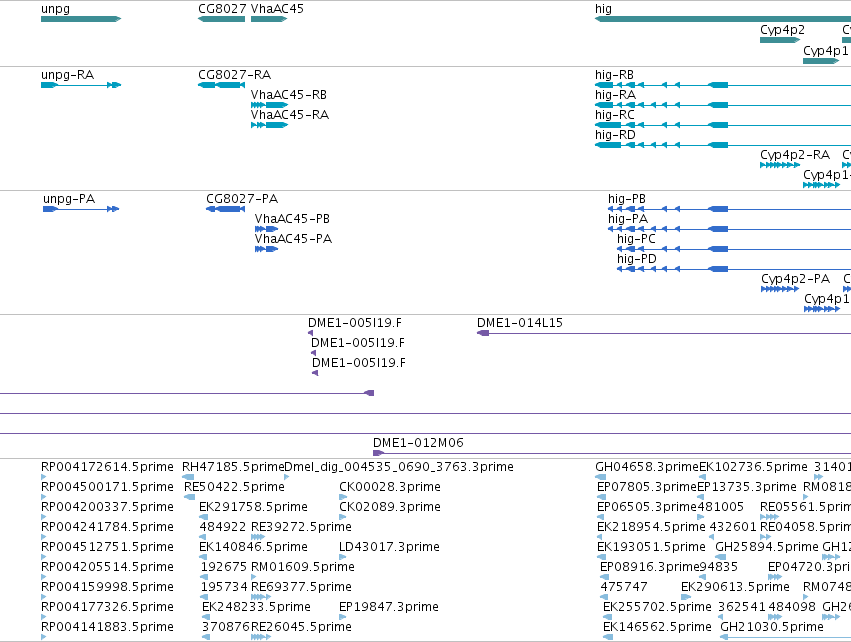The height and width of the screenshot is (642, 851).
Task: Select the EK146562.5prime EST label
Action: pos(657,627)
